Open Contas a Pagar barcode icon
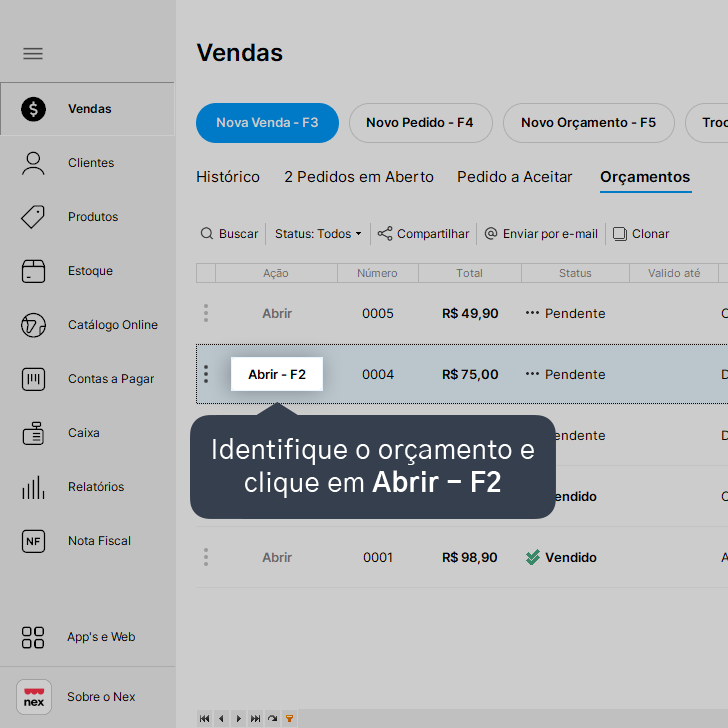Image resolution: width=728 pixels, height=728 pixels. (x=33, y=379)
